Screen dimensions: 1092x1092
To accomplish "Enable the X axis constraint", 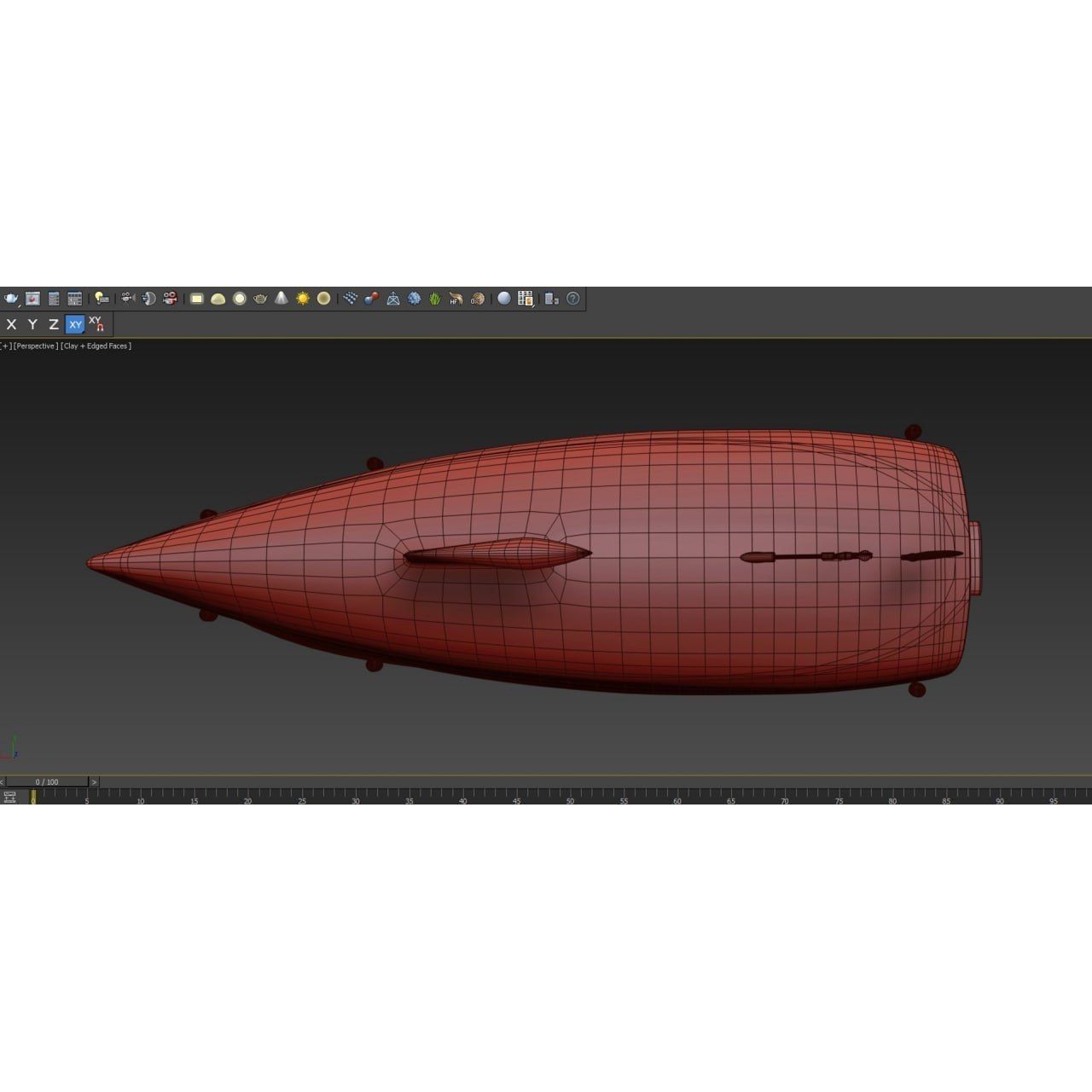I will point(11,324).
